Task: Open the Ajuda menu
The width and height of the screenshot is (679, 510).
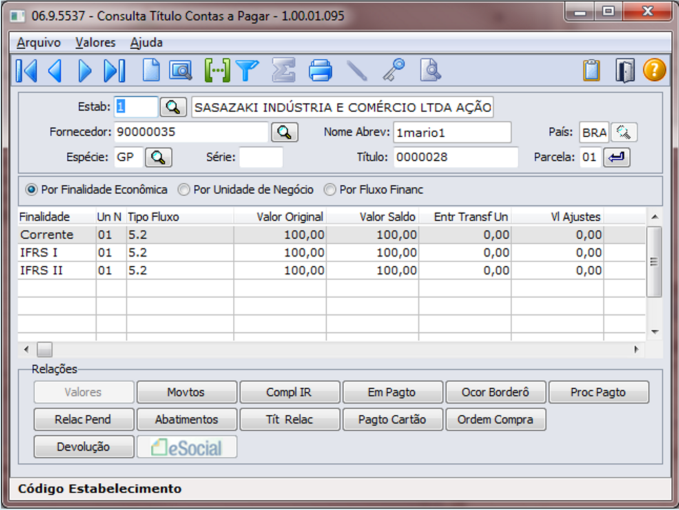Action: click(x=146, y=42)
